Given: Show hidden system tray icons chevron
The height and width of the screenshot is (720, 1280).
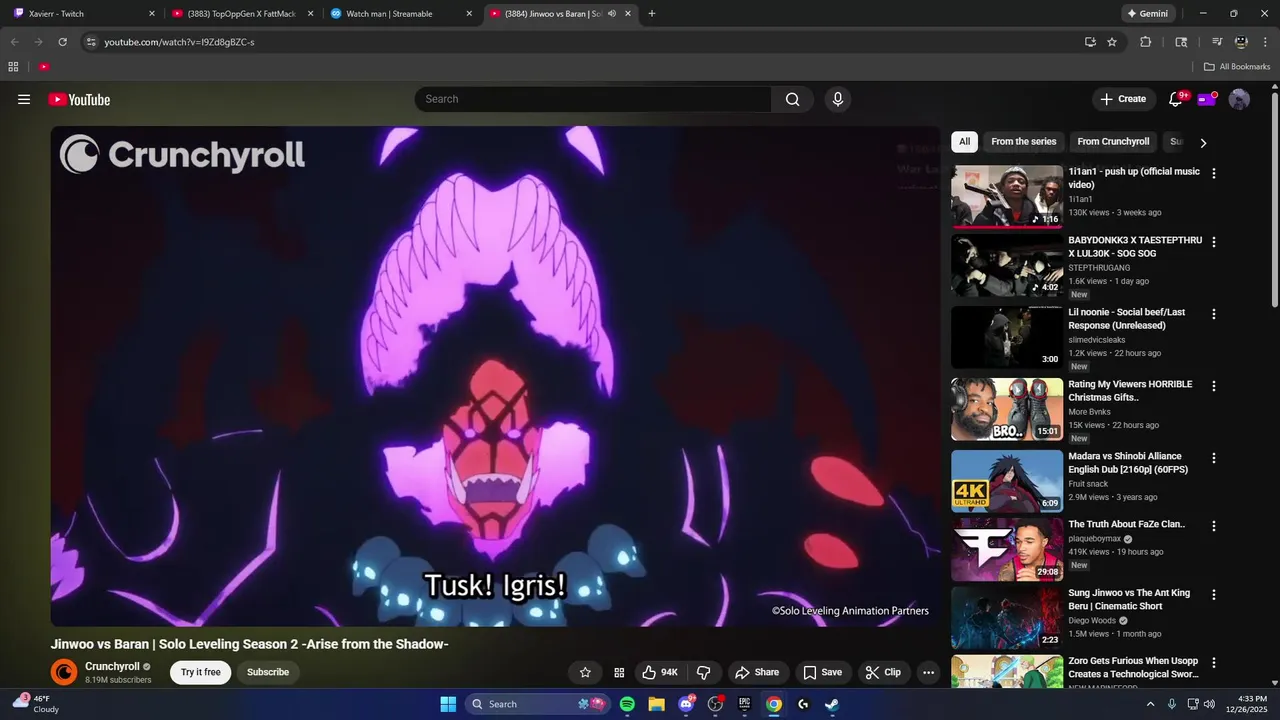Looking at the screenshot, I should (1150, 704).
